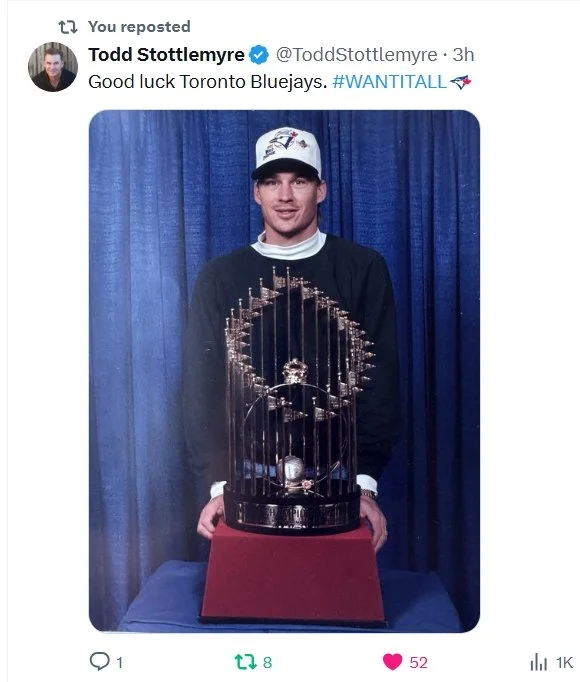
Task: Open the 3h timestamp link
Action: coord(463,55)
